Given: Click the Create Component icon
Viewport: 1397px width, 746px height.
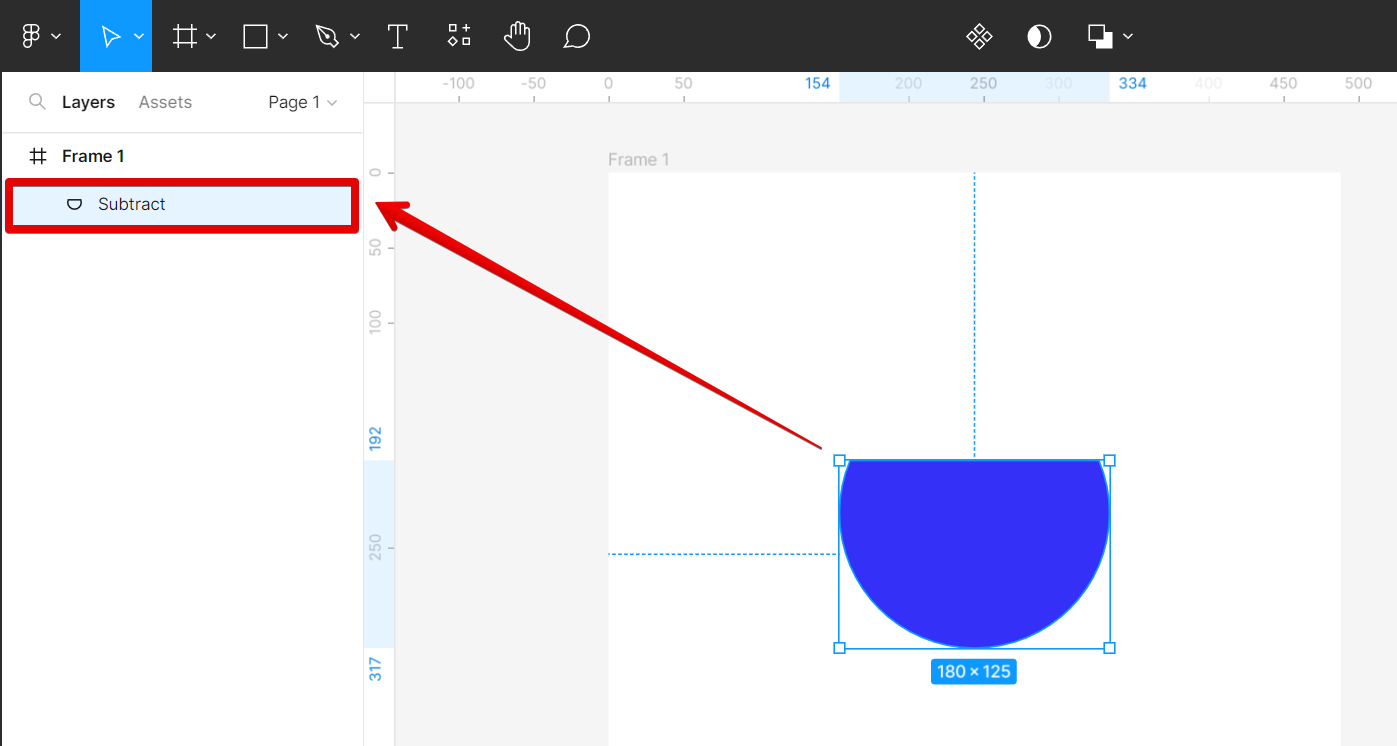Looking at the screenshot, I should point(979,37).
